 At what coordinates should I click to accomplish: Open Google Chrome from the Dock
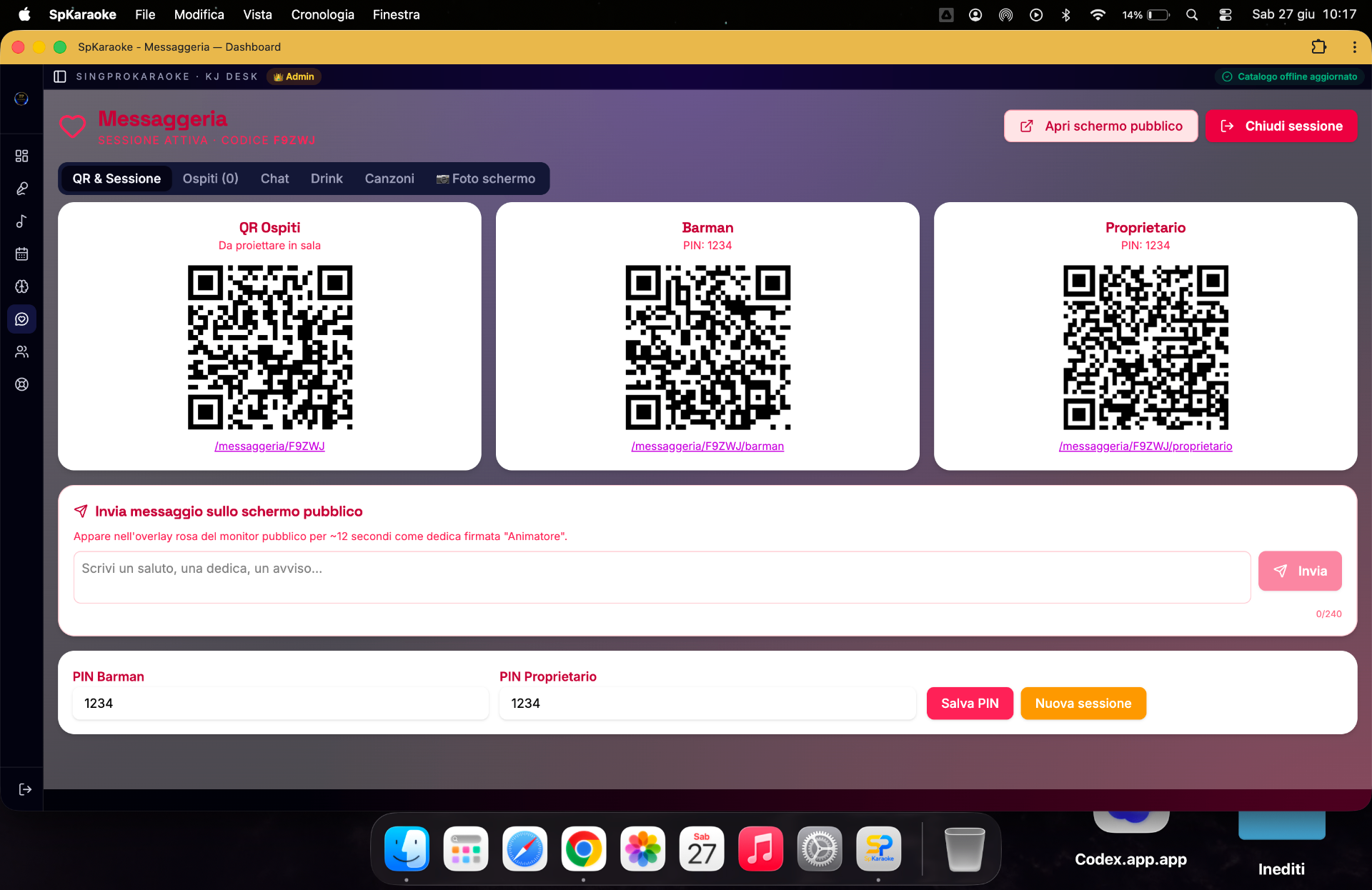click(x=584, y=849)
